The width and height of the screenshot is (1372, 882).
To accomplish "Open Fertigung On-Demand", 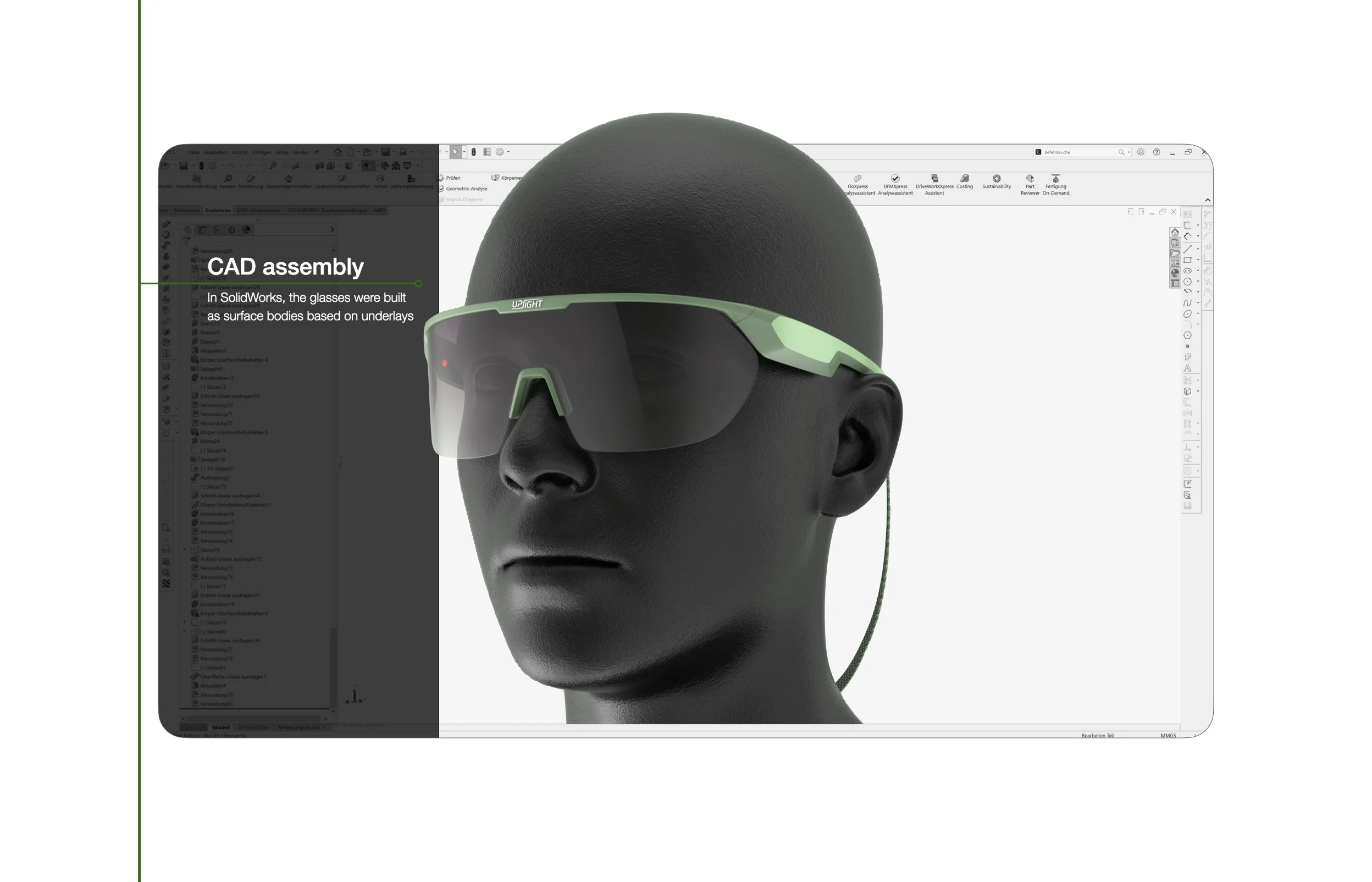I will (1055, 184).
